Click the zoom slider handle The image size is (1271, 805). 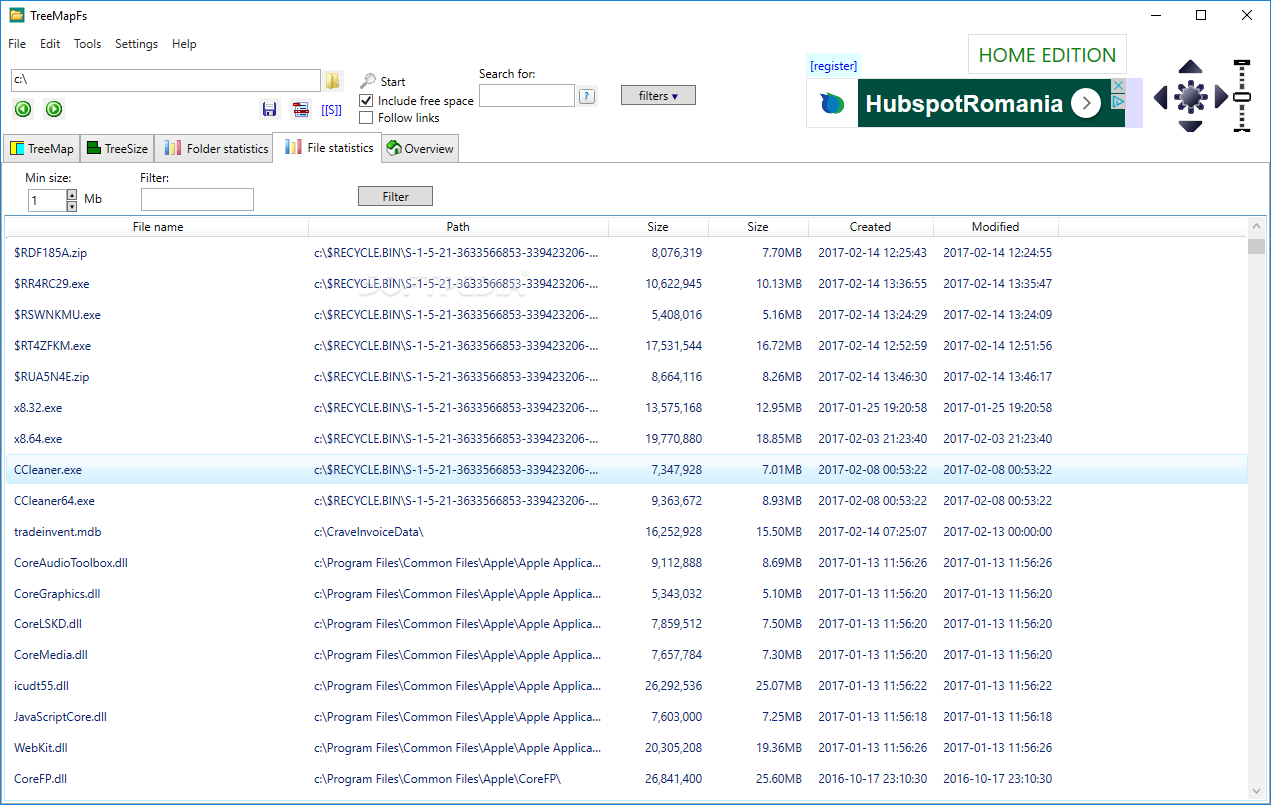coord(1242,97)
